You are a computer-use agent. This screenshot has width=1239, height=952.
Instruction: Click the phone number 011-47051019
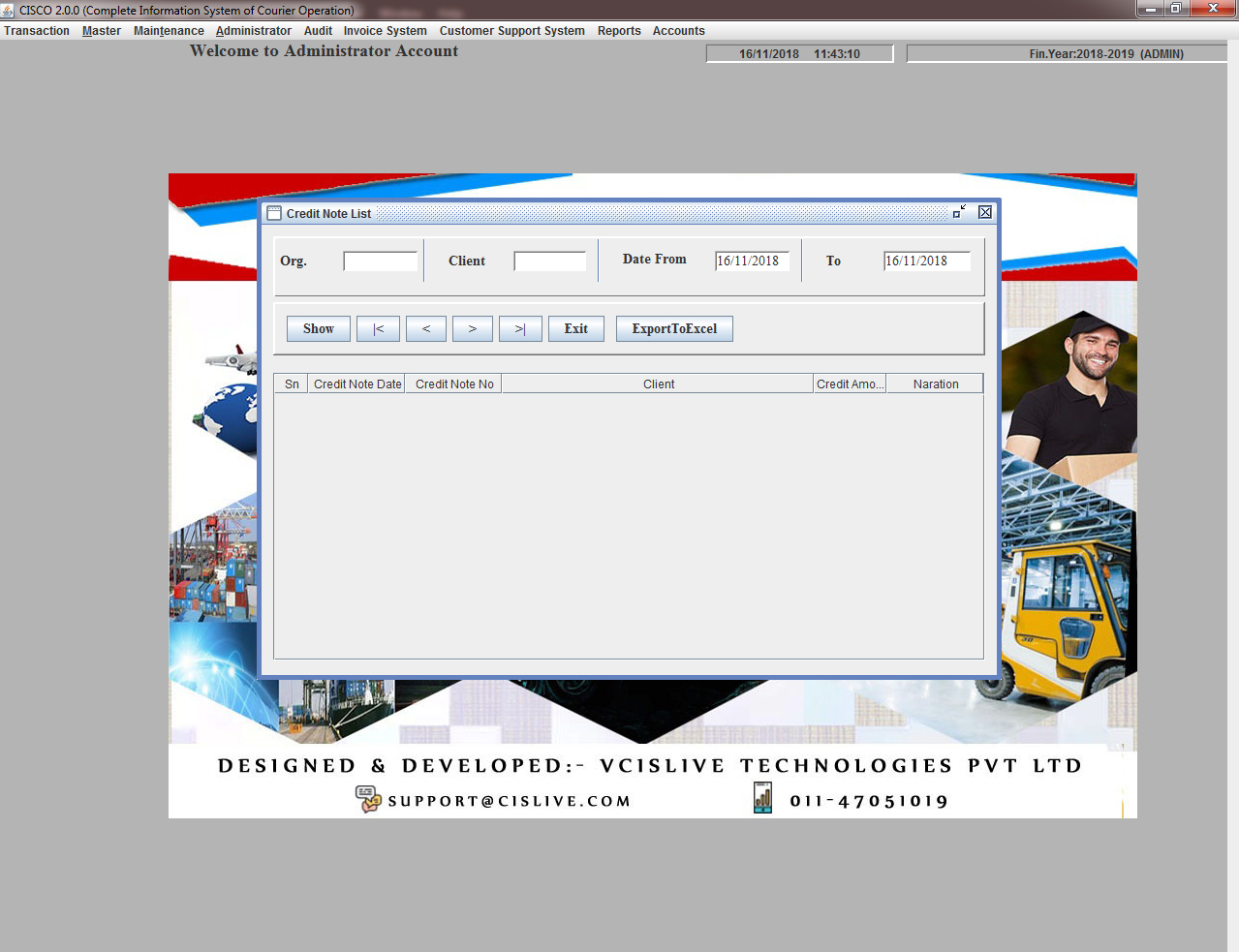click(x=869, y=801)
